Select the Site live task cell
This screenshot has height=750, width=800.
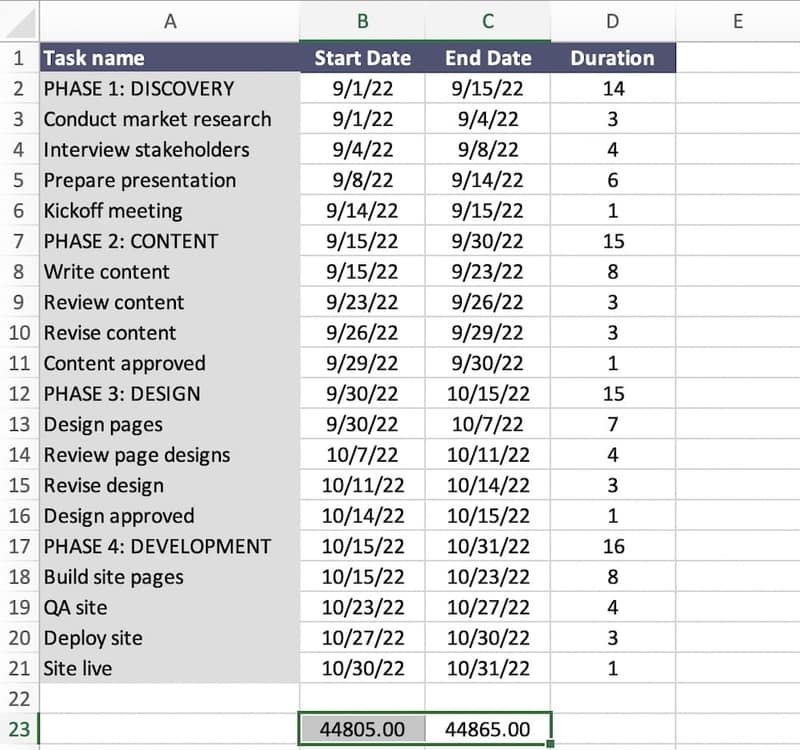coord(168,668)
